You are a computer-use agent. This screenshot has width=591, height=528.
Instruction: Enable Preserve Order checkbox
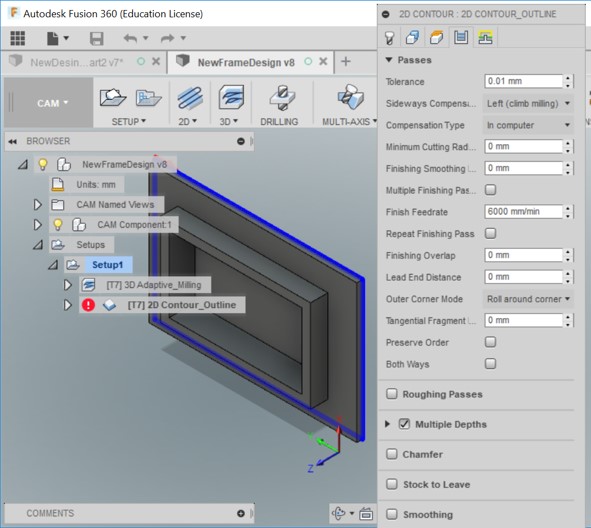(x=490, y=342)
